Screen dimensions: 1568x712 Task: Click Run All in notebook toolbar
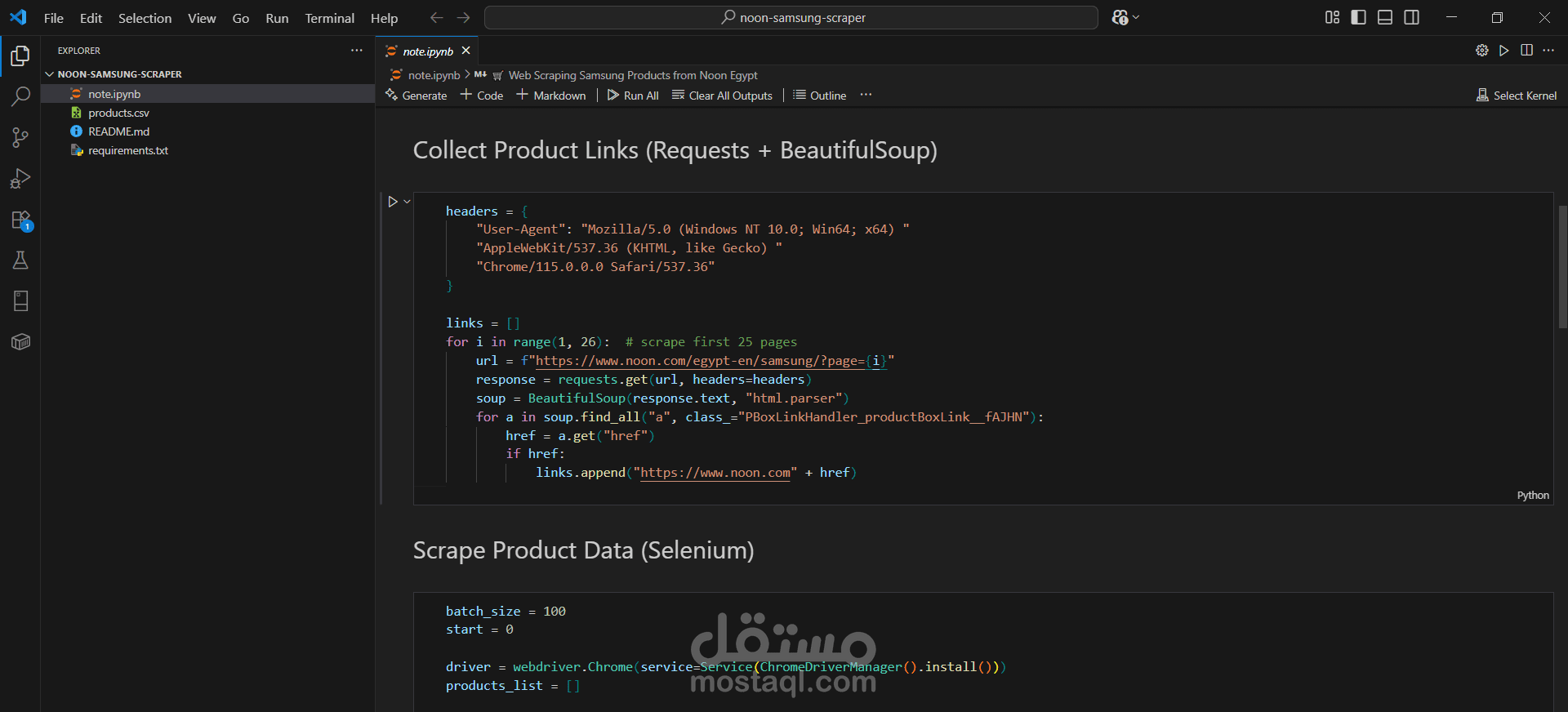click(x=633, y=96)
